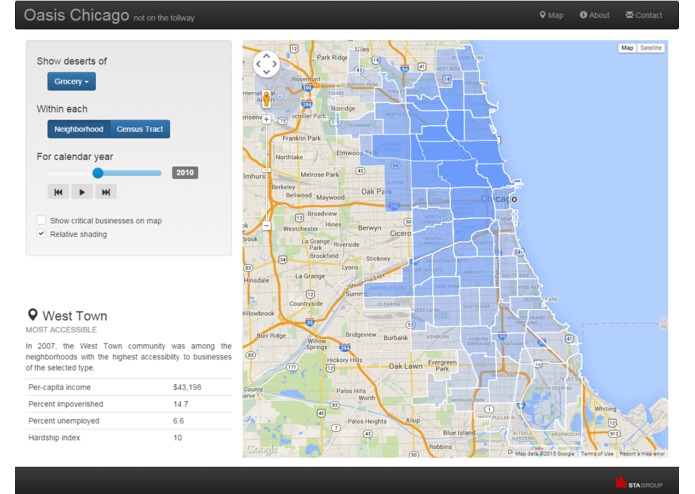This screenshot has width=695, height=494.
Task: Click Report a map error link
Action: [642, 454]
